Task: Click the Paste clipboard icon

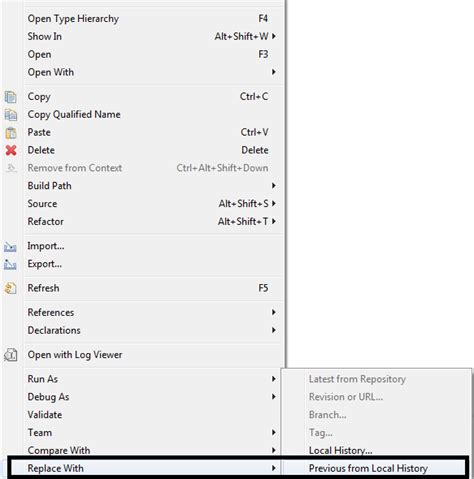Action: point(11,133)
